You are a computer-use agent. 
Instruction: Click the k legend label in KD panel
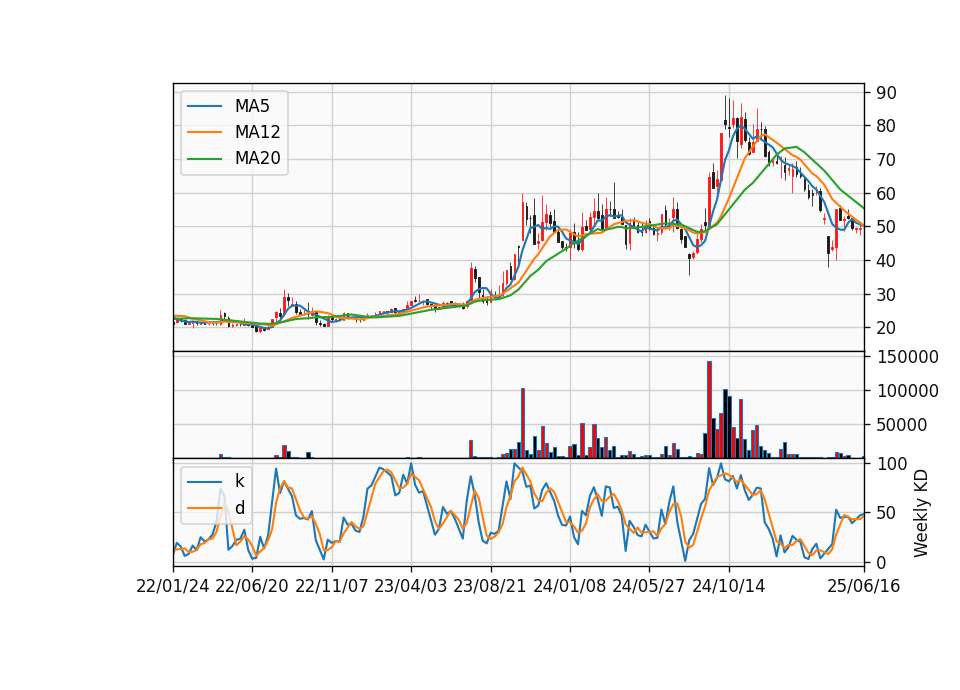tap(239, 481)
